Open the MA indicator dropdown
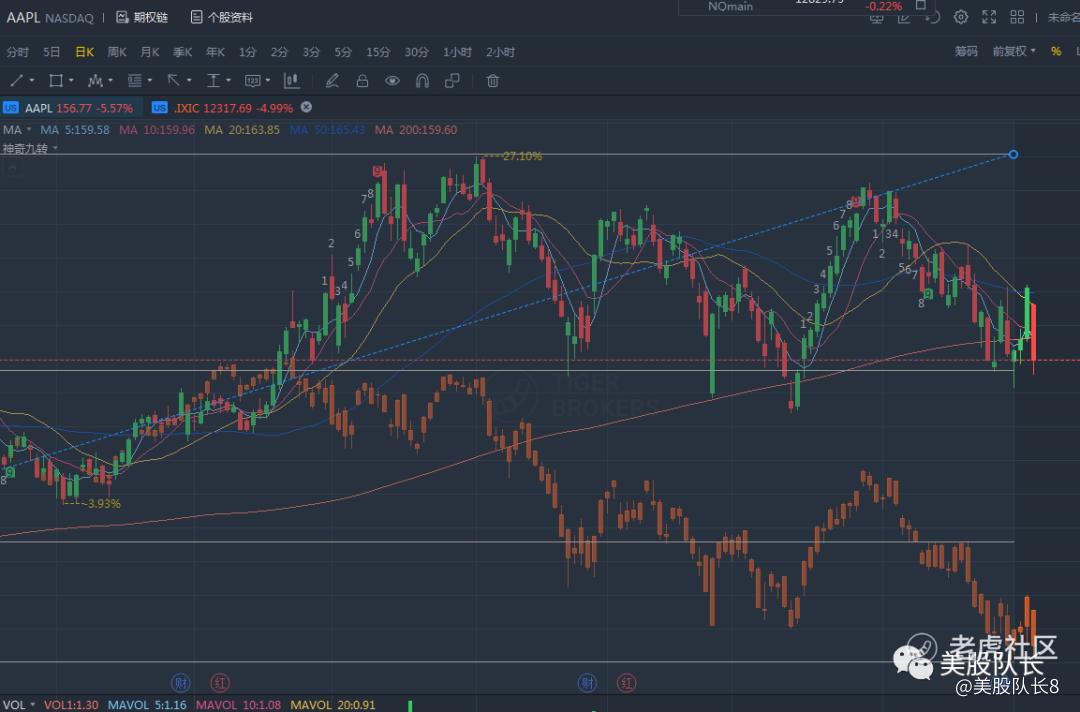Image resolution: width=1080 pixels, height=712 pixels. pyautogui.click(x=17, y=129)
